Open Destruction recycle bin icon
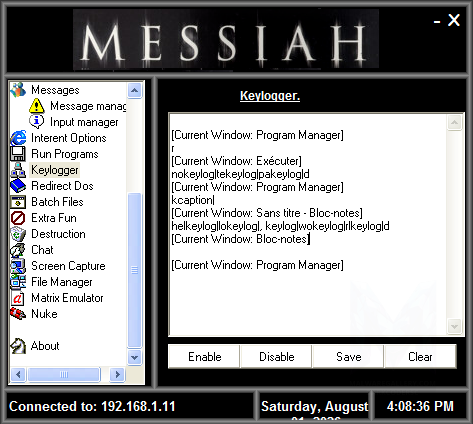 point(18,234)
